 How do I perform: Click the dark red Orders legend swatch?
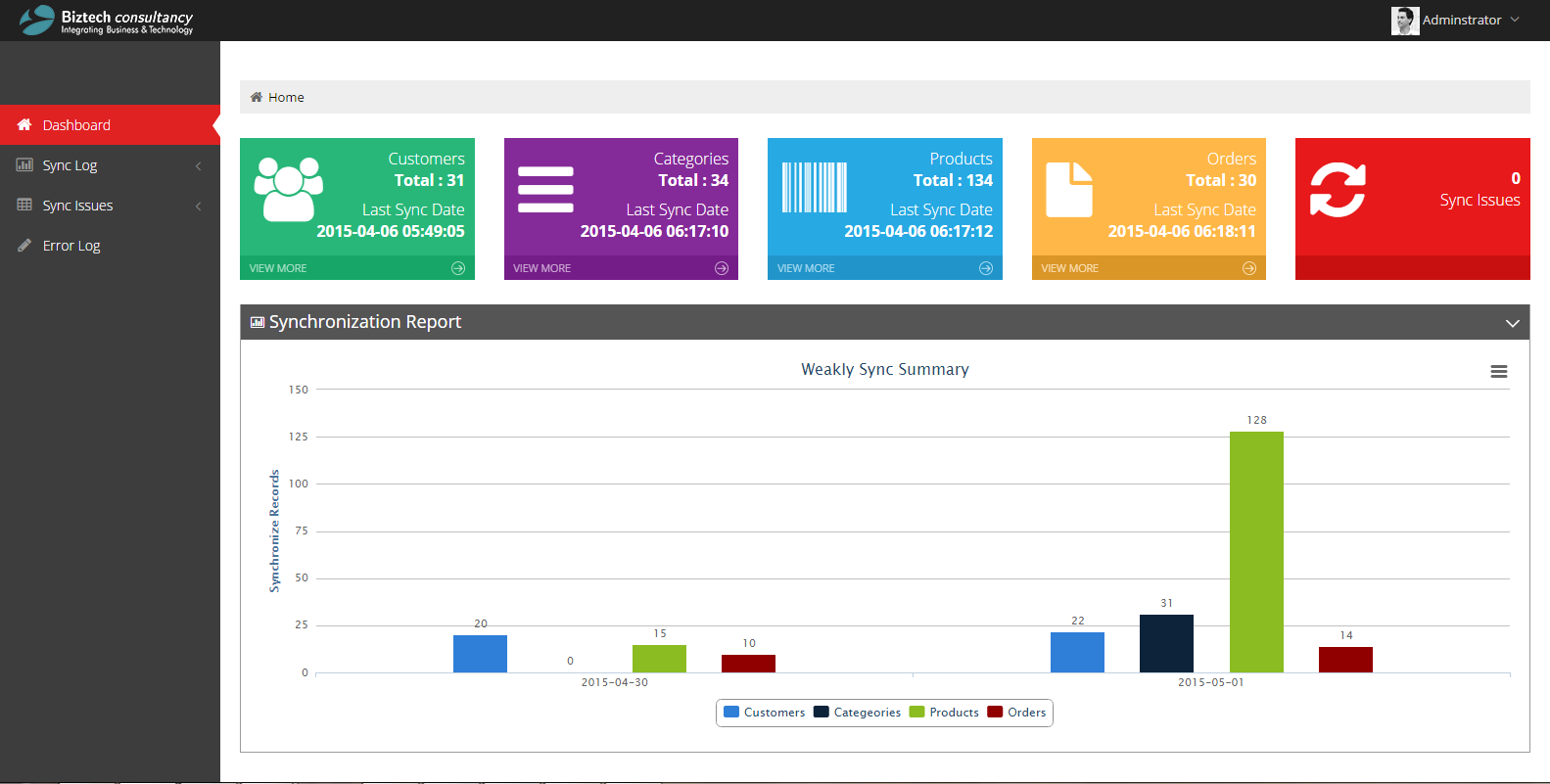pyautogui.click(x=995, y=712)
